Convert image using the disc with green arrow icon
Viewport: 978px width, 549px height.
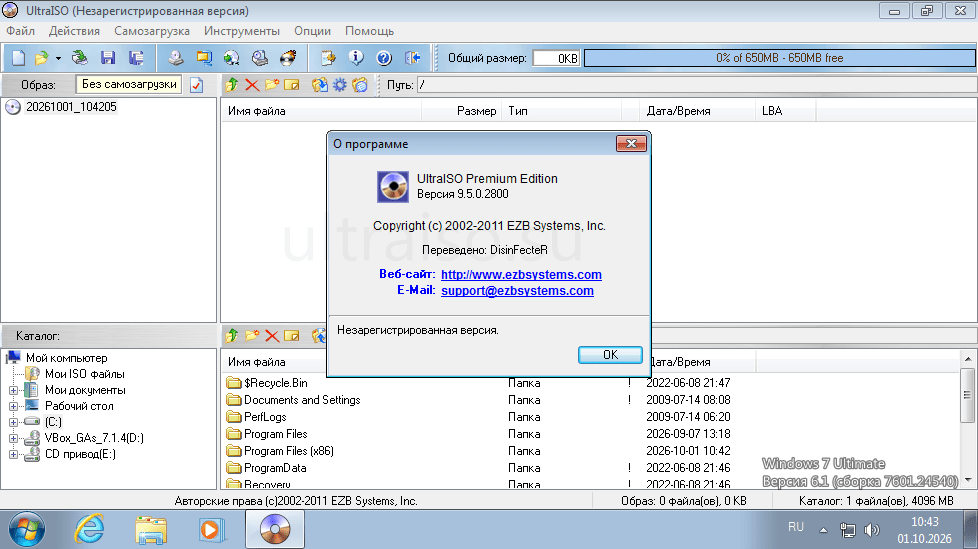click(231, 58)
